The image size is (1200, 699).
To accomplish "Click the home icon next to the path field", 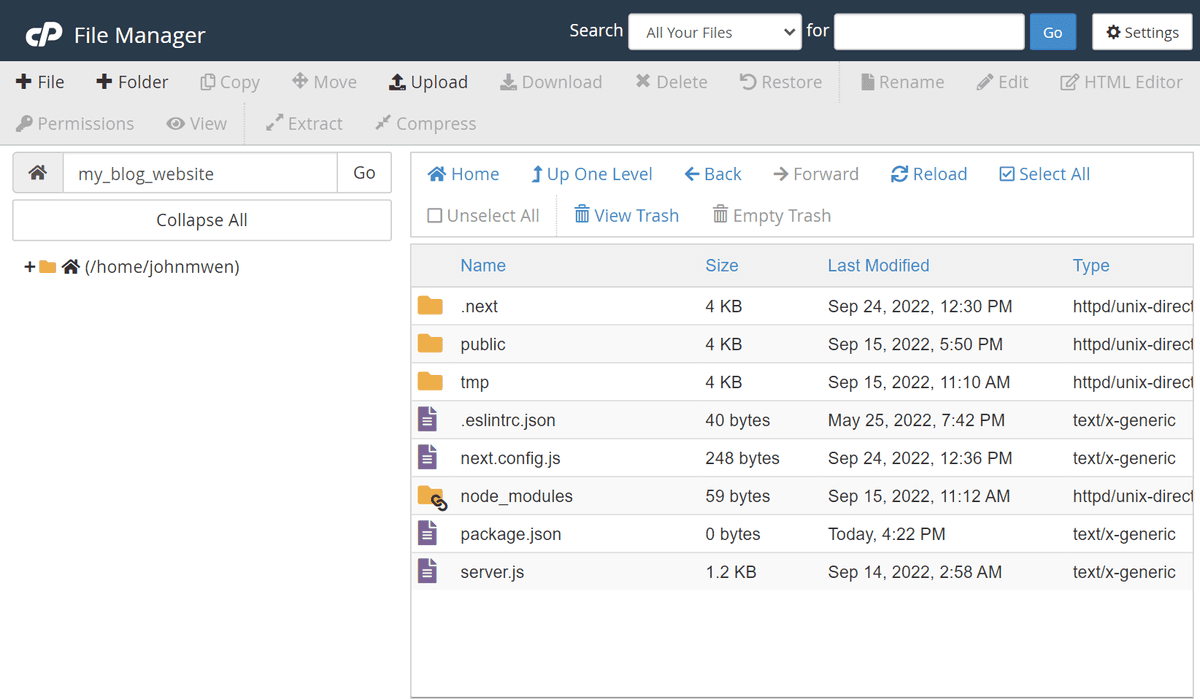I will (x=37, y=173).
